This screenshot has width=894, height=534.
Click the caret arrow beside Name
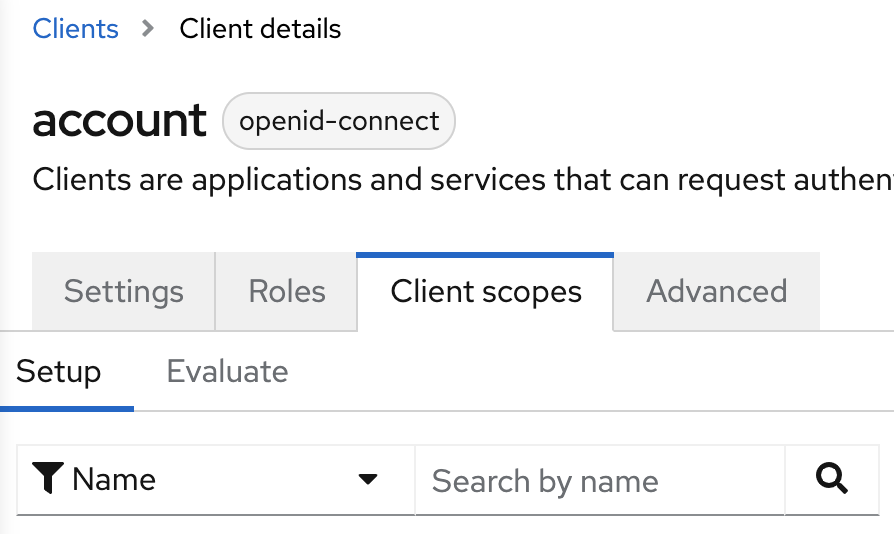click(x=368, y=479)
